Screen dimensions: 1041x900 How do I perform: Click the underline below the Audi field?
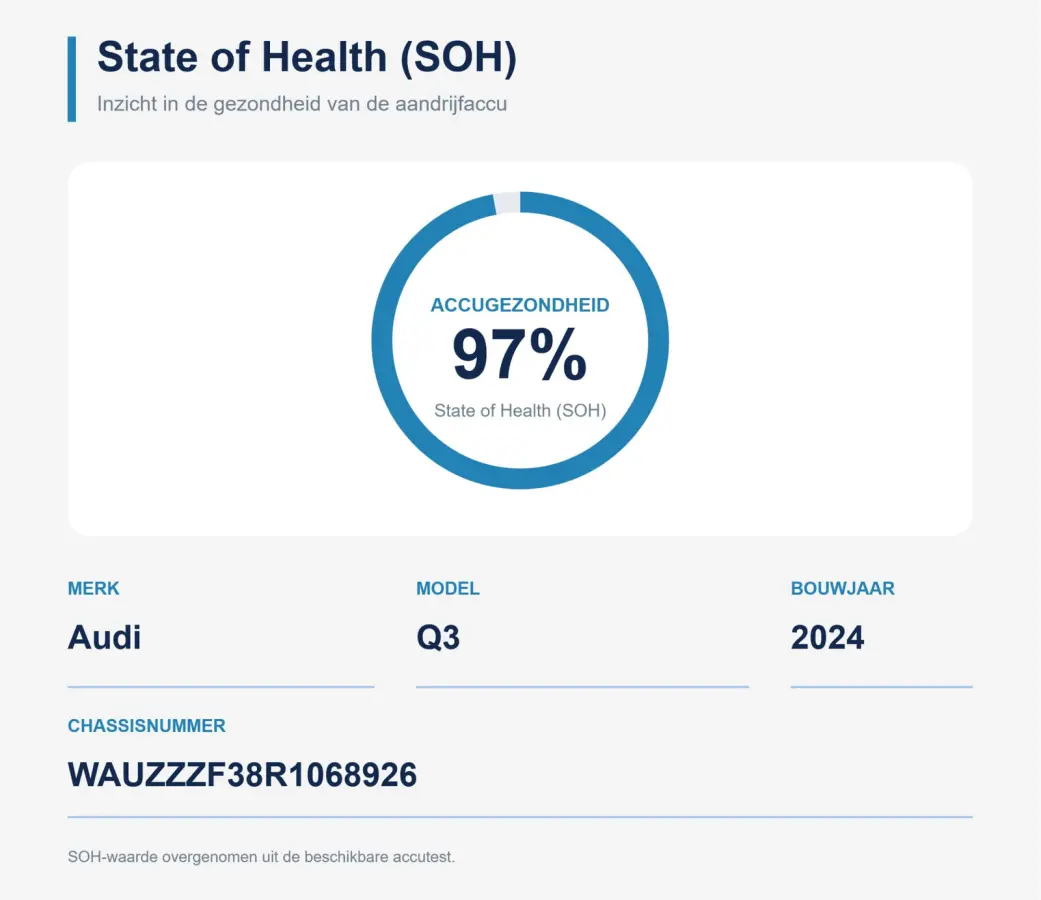tap(221, 687)
